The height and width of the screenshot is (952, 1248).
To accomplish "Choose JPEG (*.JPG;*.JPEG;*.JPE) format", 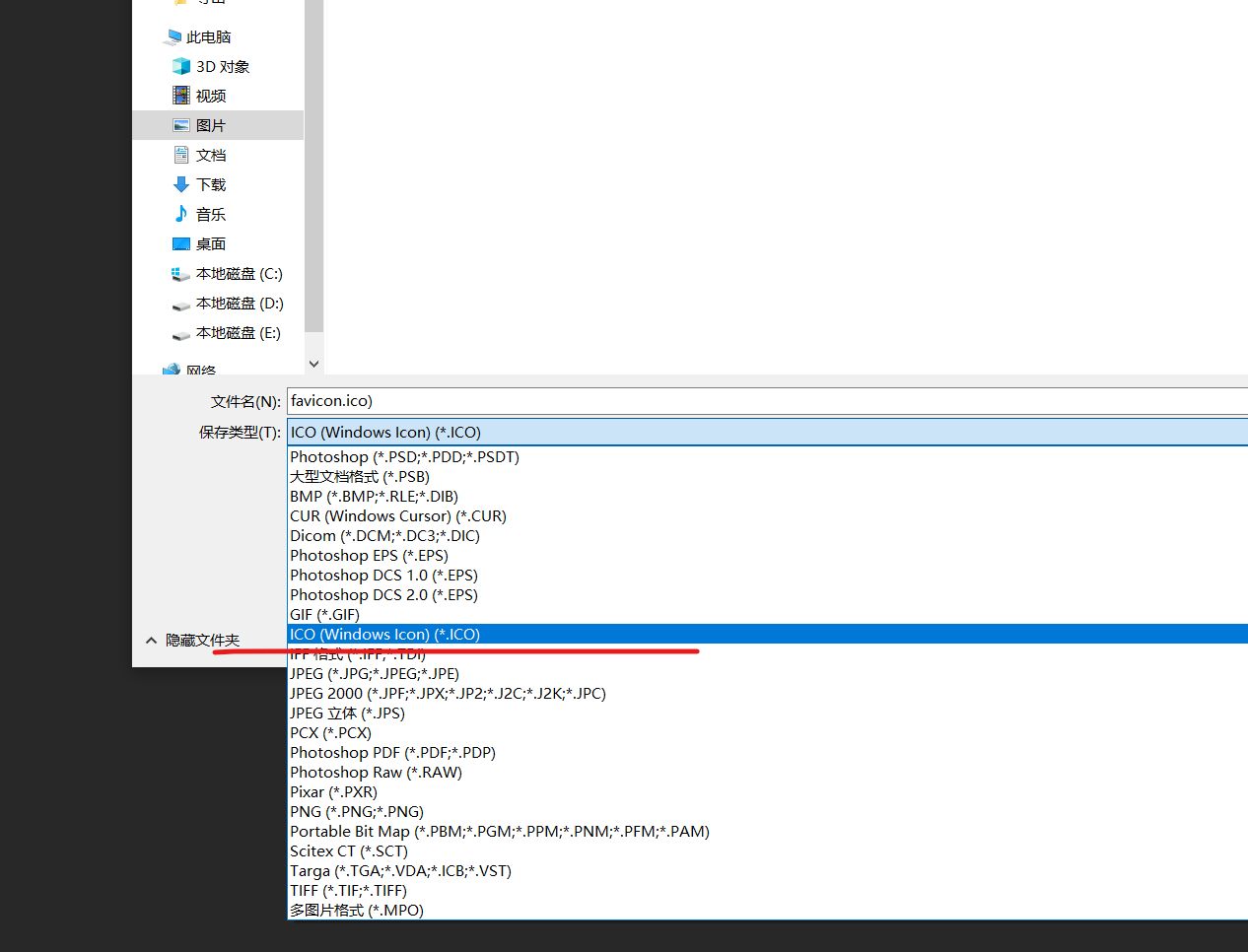I will click(x=374, y=673).
